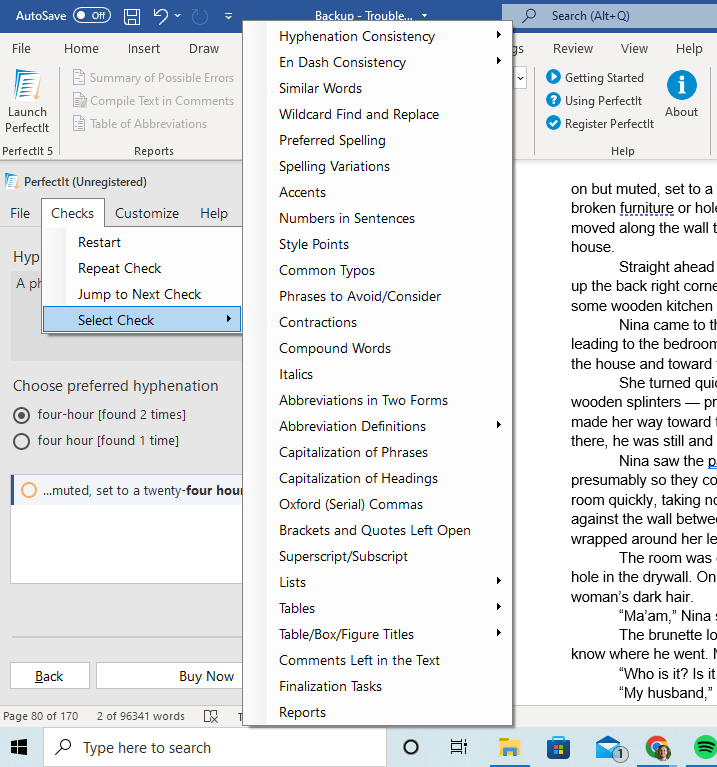Viewport: 717px width, 767px height.
Task: Open the Undo history dropdown arrow
Action: point(178,16)
